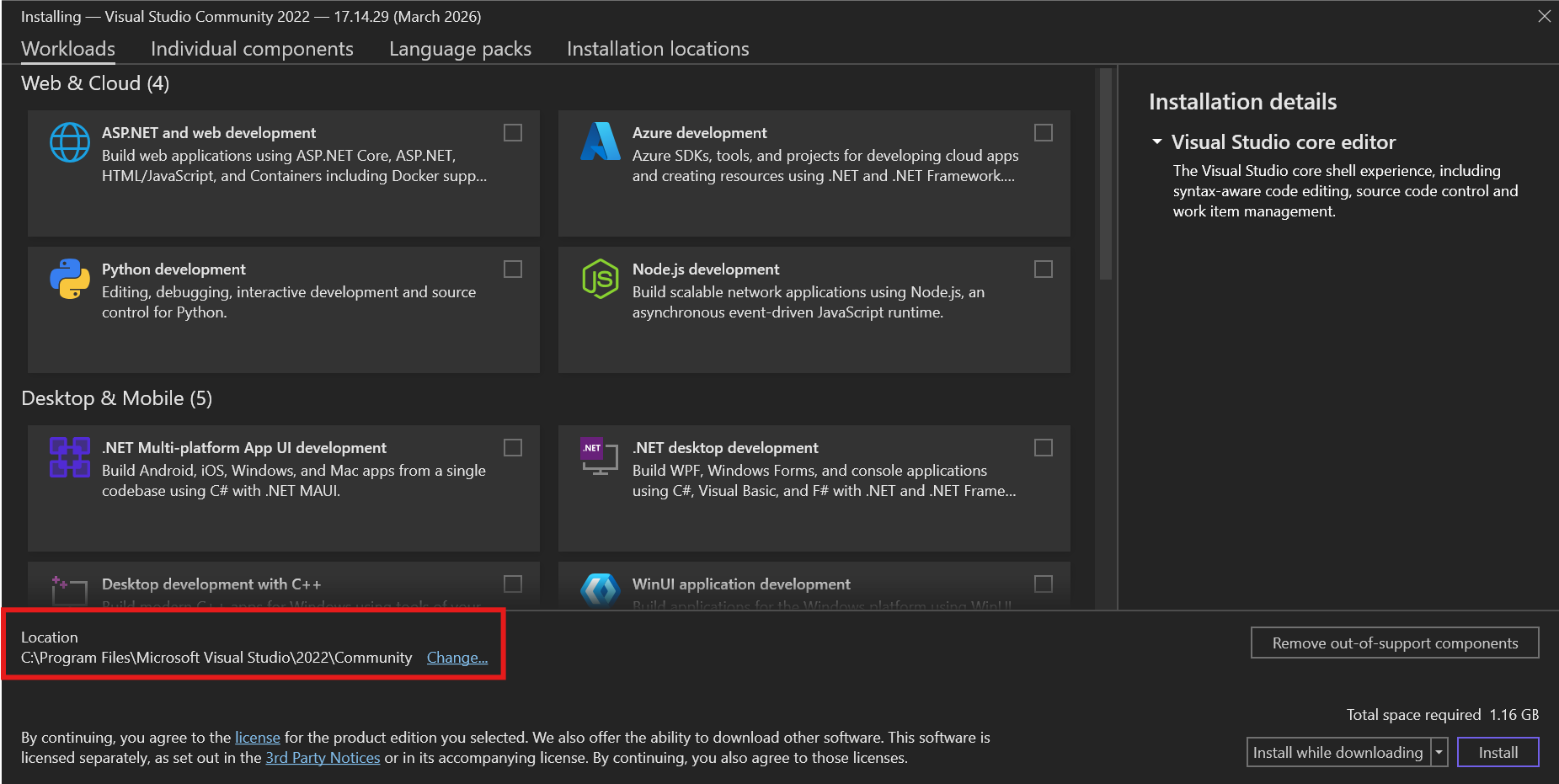The height and width of the screenshot is (784, 1559).
Task: Collapse the Visual Studio core editor section
Action: 1157,141
